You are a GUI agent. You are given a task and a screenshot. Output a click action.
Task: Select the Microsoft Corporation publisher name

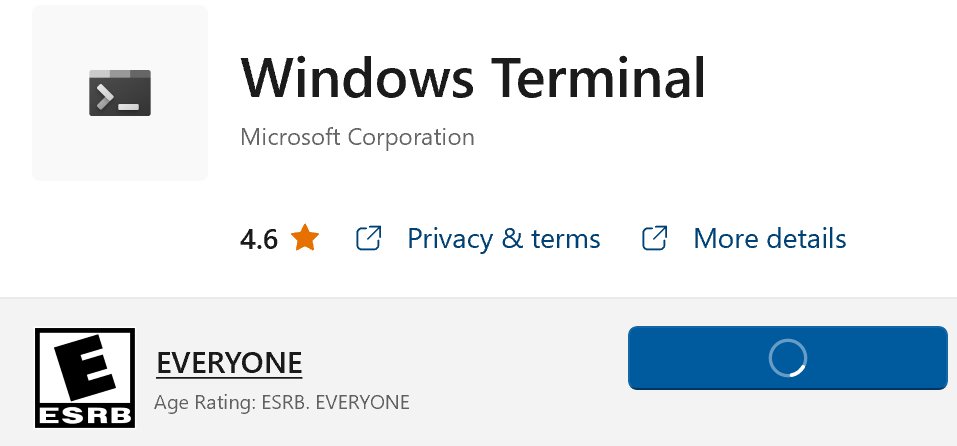(357, 136)
